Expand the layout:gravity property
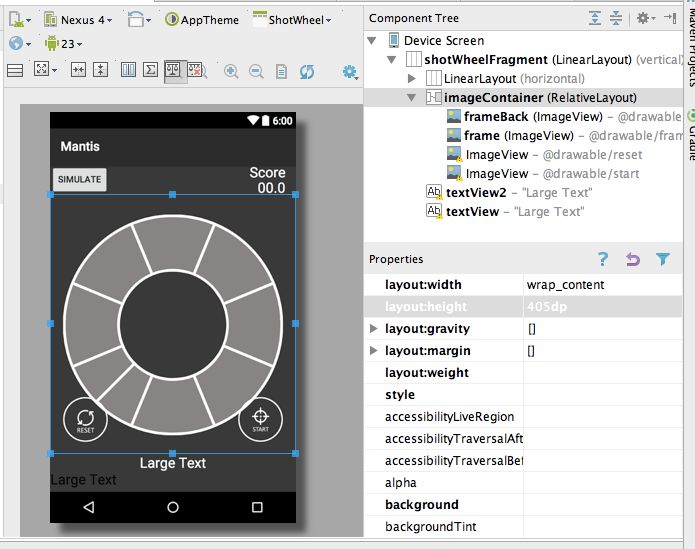Image resolution: width=695 pixels, height=549 pixels. tap(374, 328)
